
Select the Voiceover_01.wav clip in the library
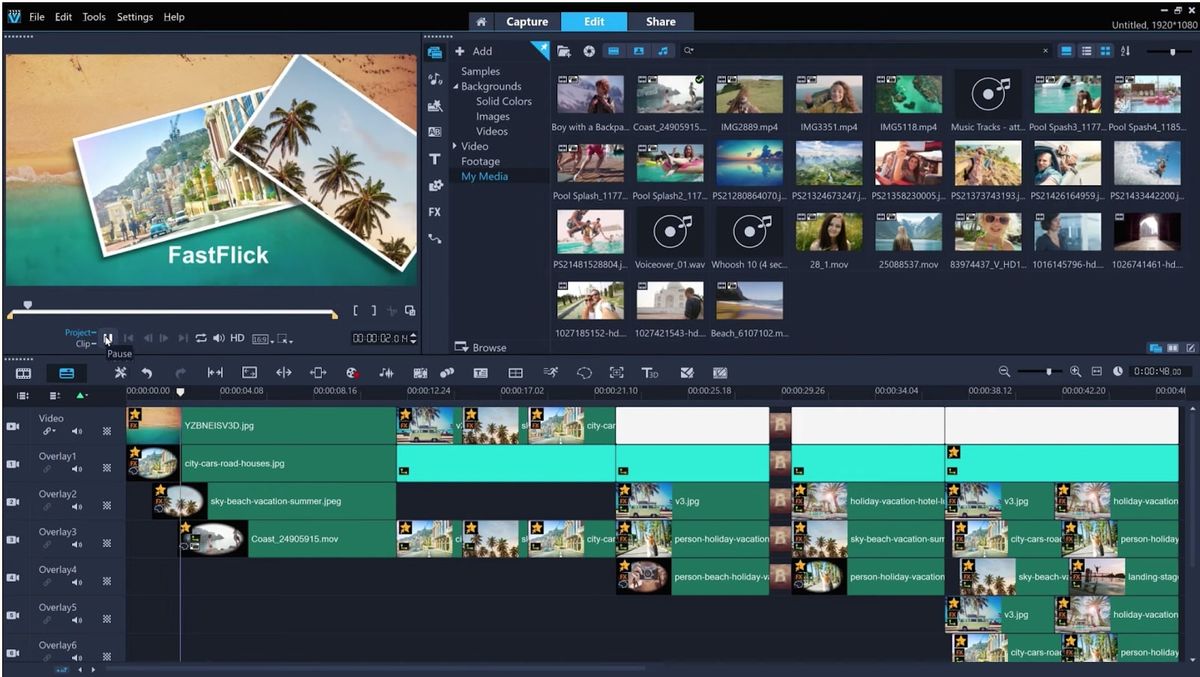coord(669,233)
